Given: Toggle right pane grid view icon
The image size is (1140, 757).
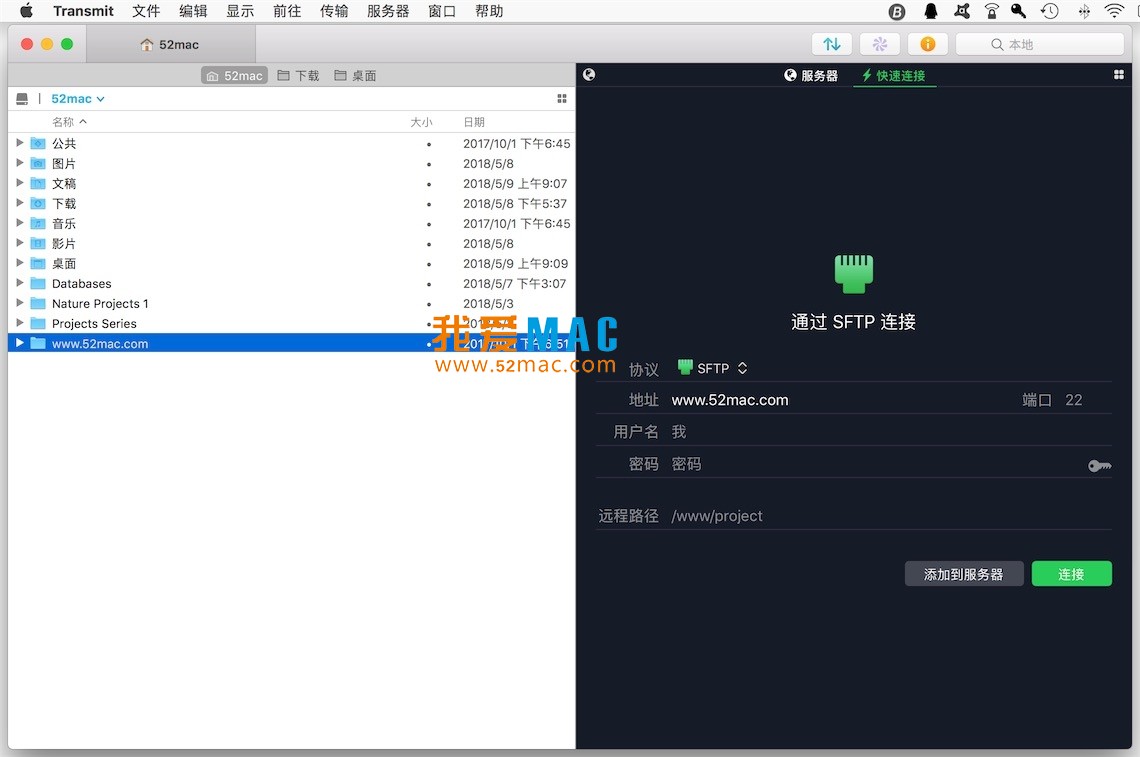Looking at the screenshot, I should (x=1119, y=75).
